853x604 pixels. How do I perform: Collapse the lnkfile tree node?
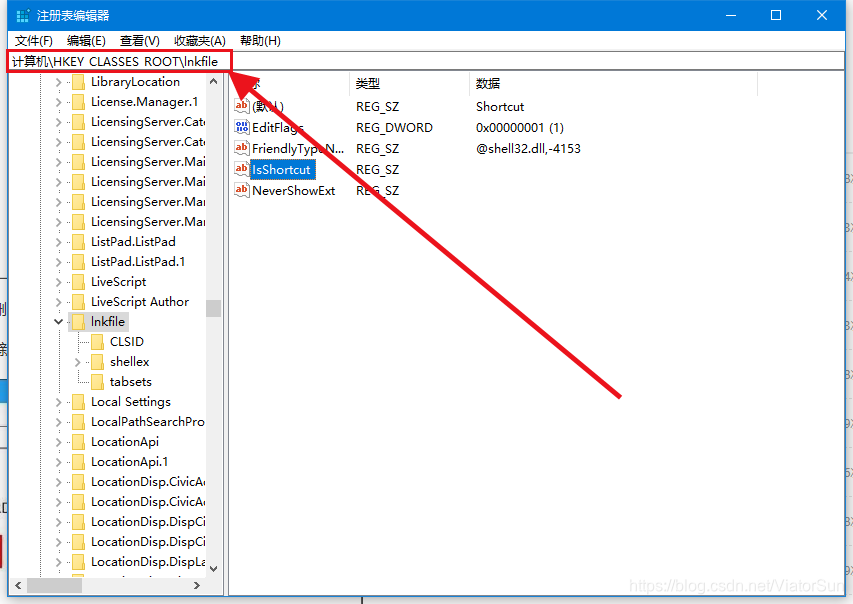[x=59, y=322]
